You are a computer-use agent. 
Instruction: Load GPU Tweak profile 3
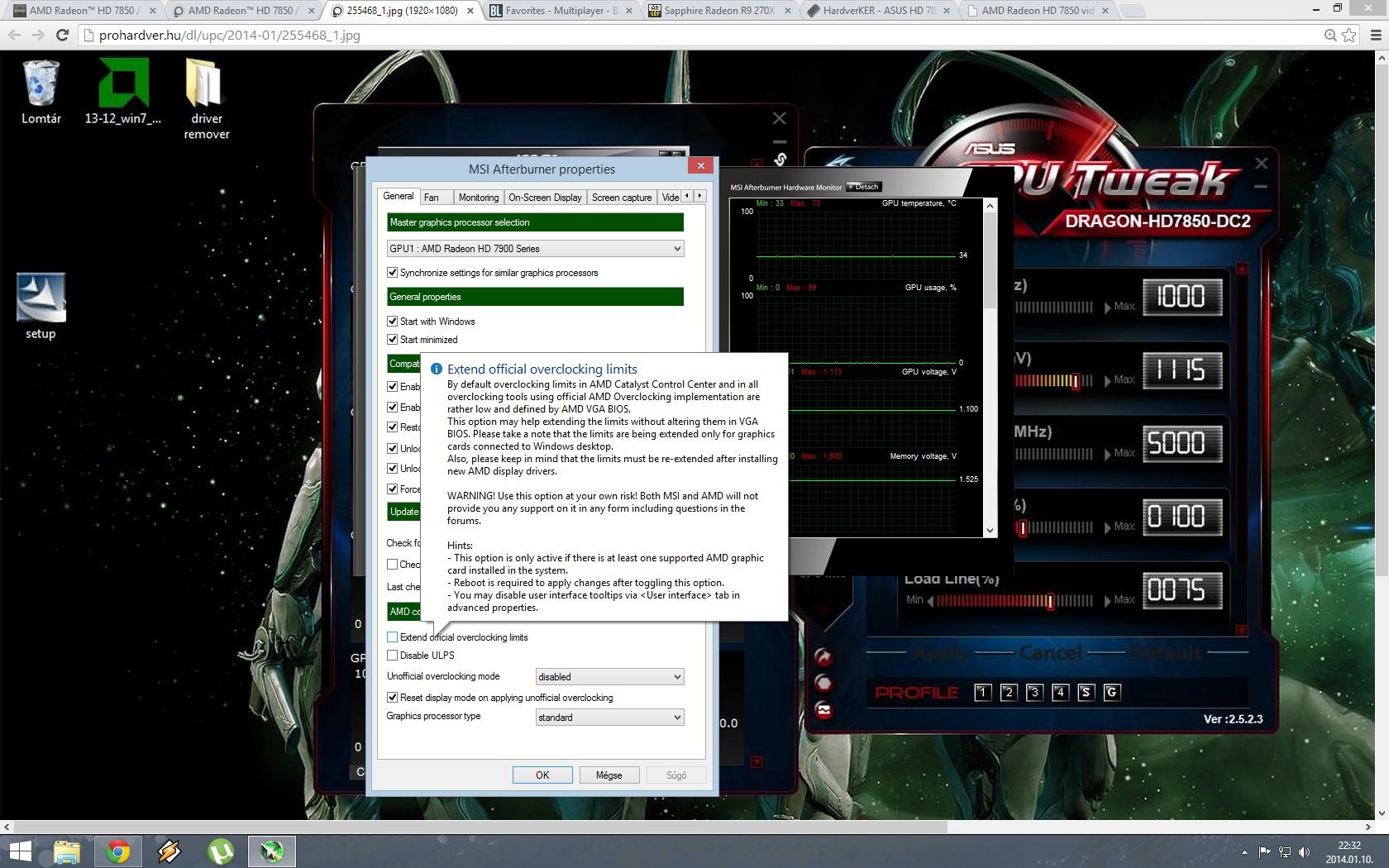[1034, 693]
